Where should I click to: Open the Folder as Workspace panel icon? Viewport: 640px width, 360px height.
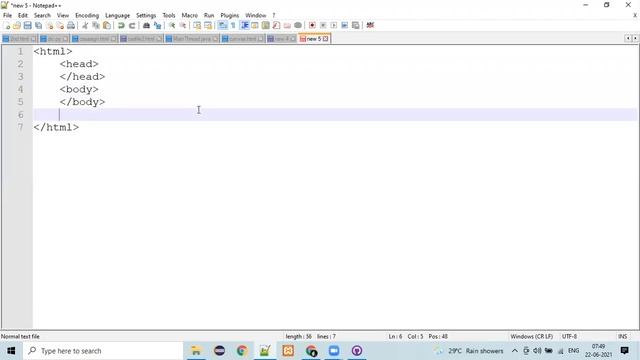pos(287,25)
